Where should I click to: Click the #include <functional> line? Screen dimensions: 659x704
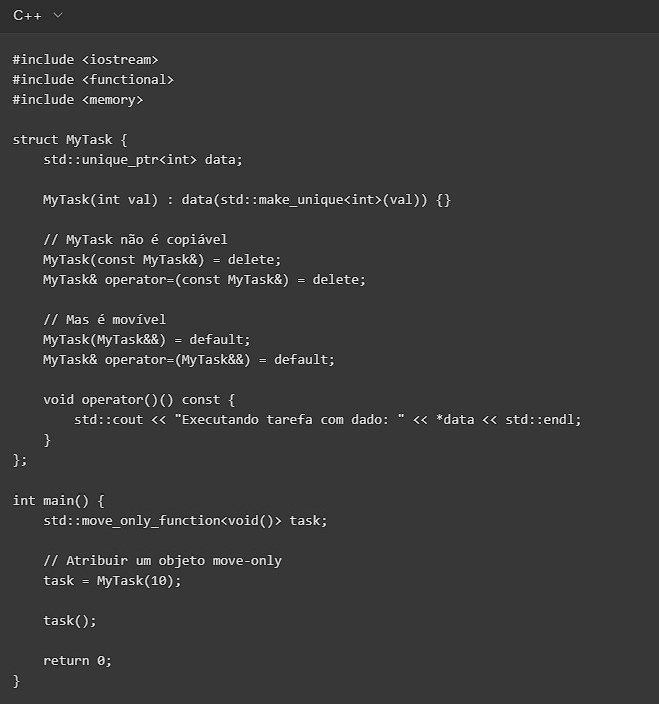93,79
